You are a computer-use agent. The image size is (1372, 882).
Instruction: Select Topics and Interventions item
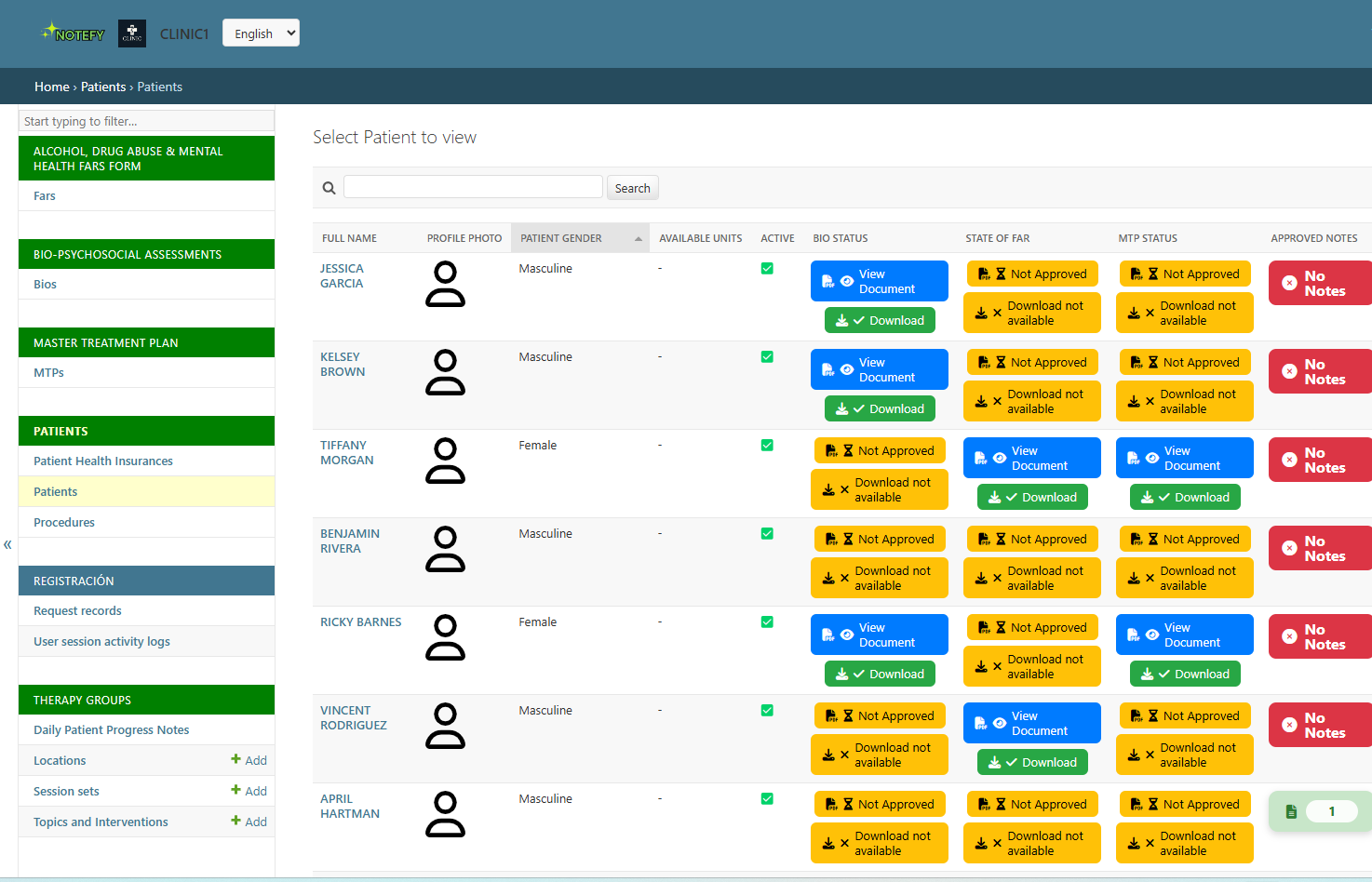point(101,822)
